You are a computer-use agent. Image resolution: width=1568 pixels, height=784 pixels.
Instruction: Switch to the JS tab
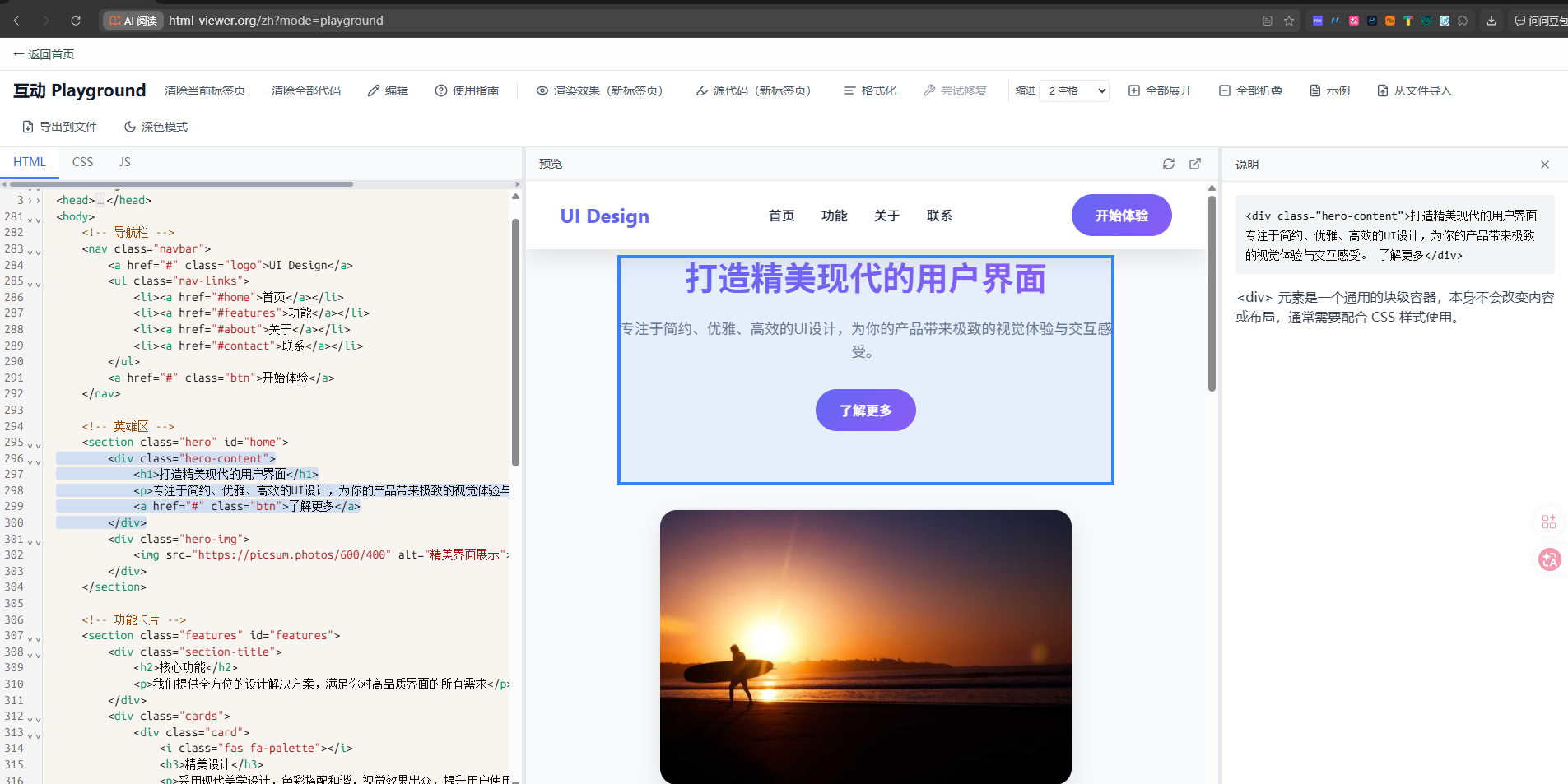124,162
